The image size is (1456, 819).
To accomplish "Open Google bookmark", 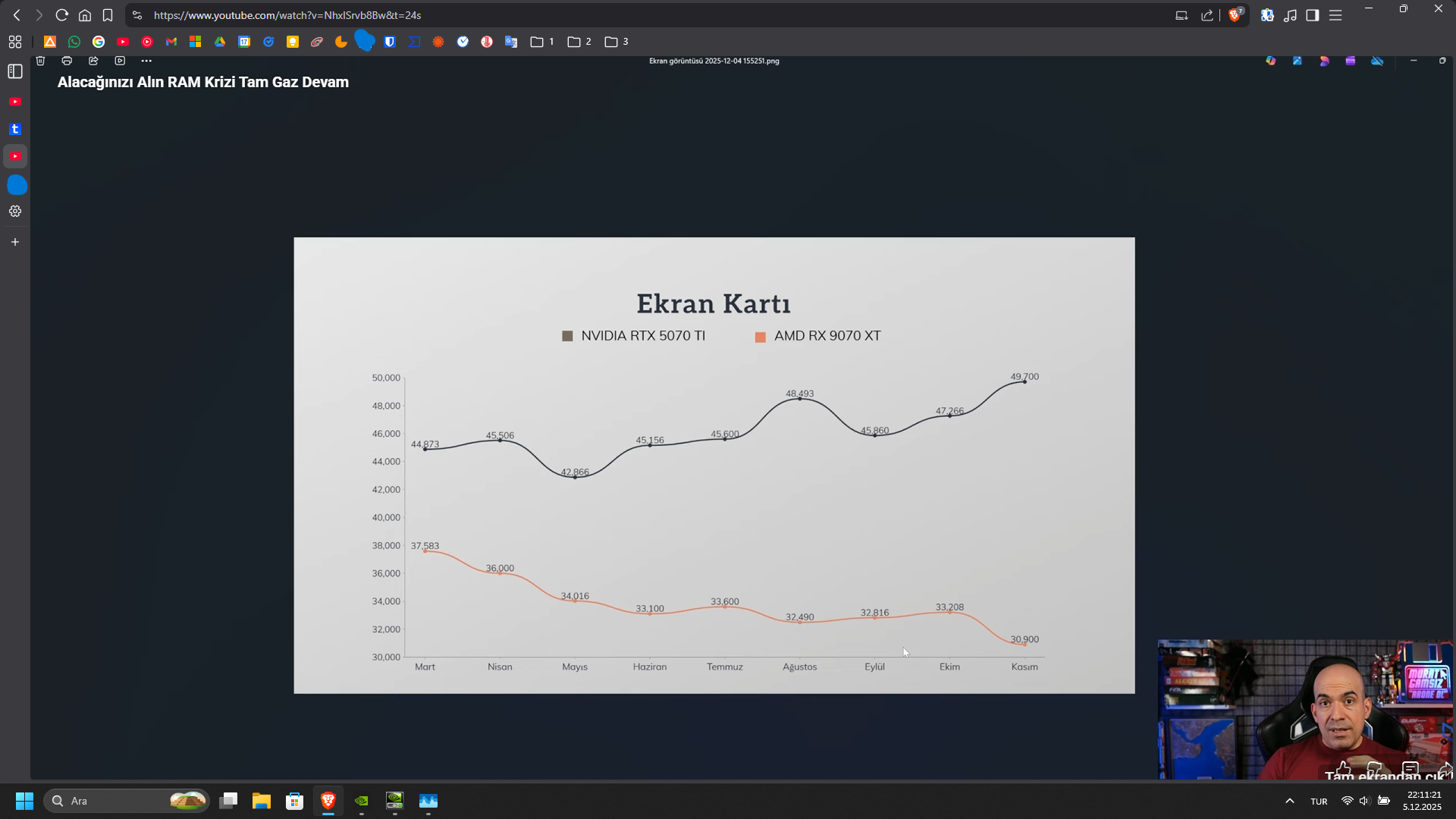I will click(x=99, y=42).
